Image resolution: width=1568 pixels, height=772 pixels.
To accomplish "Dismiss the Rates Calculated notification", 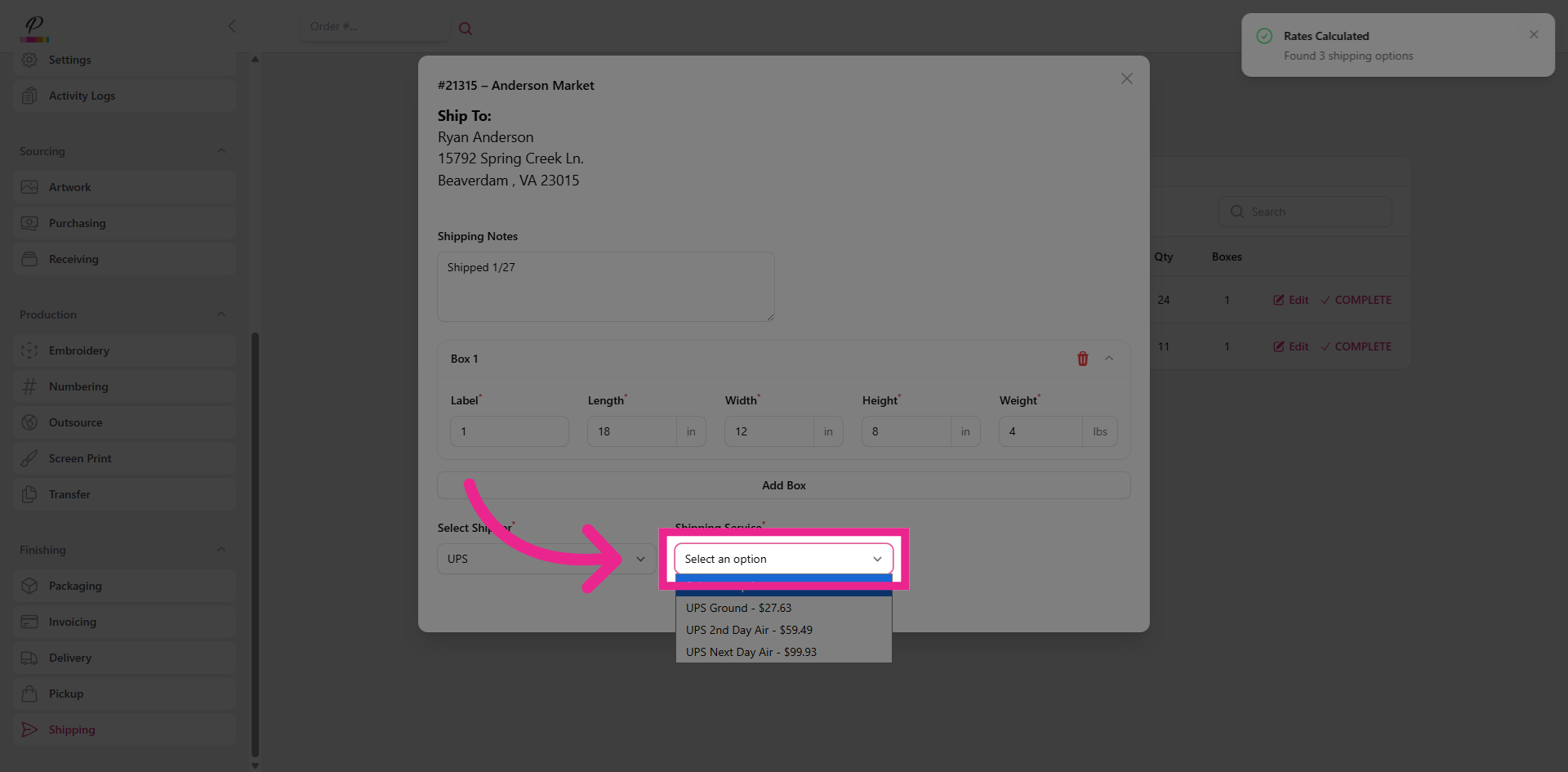I will [x=1533, y=34].
